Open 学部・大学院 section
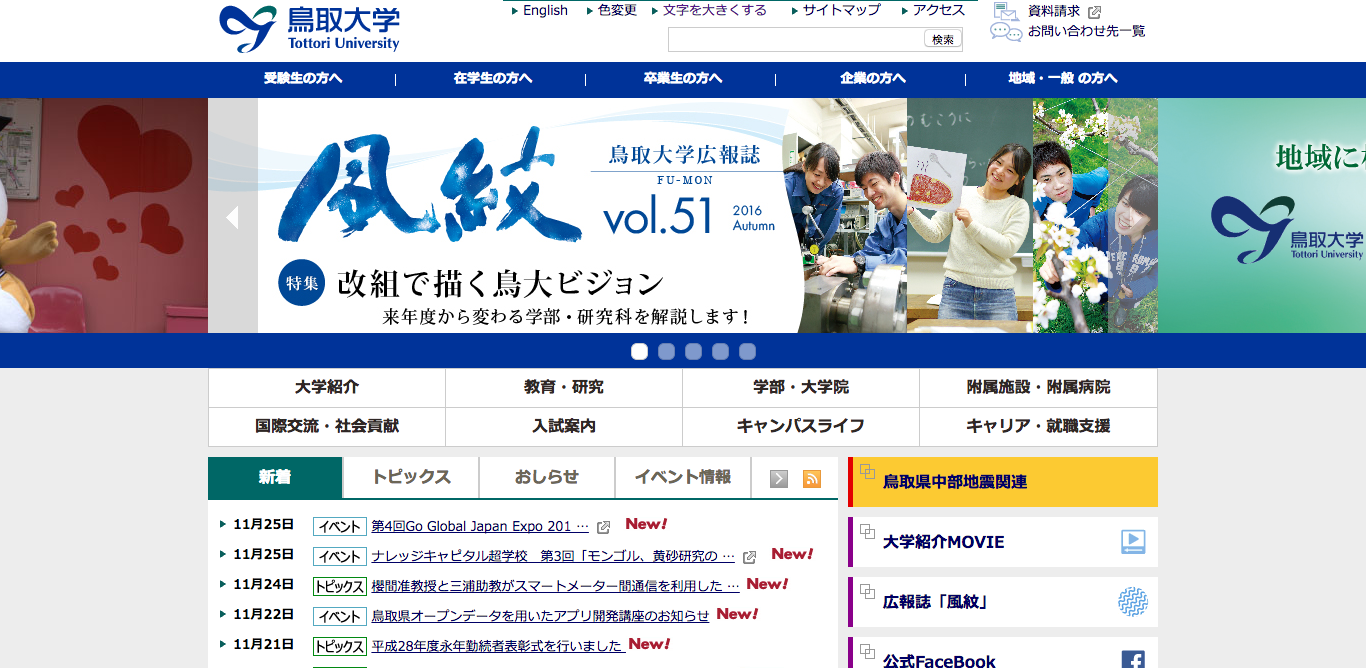Viewport: 1366px width, 668px height. pos(801,387)
